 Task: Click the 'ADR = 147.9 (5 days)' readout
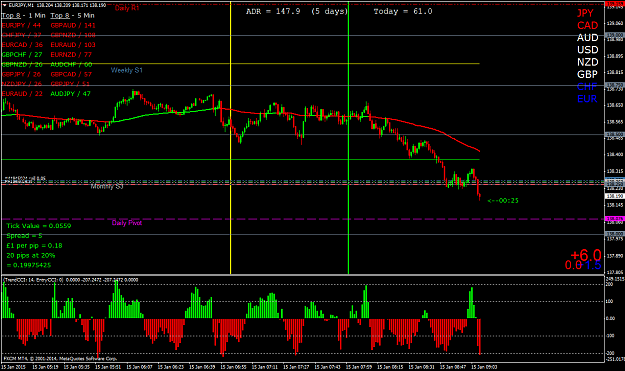coord(297,11)
